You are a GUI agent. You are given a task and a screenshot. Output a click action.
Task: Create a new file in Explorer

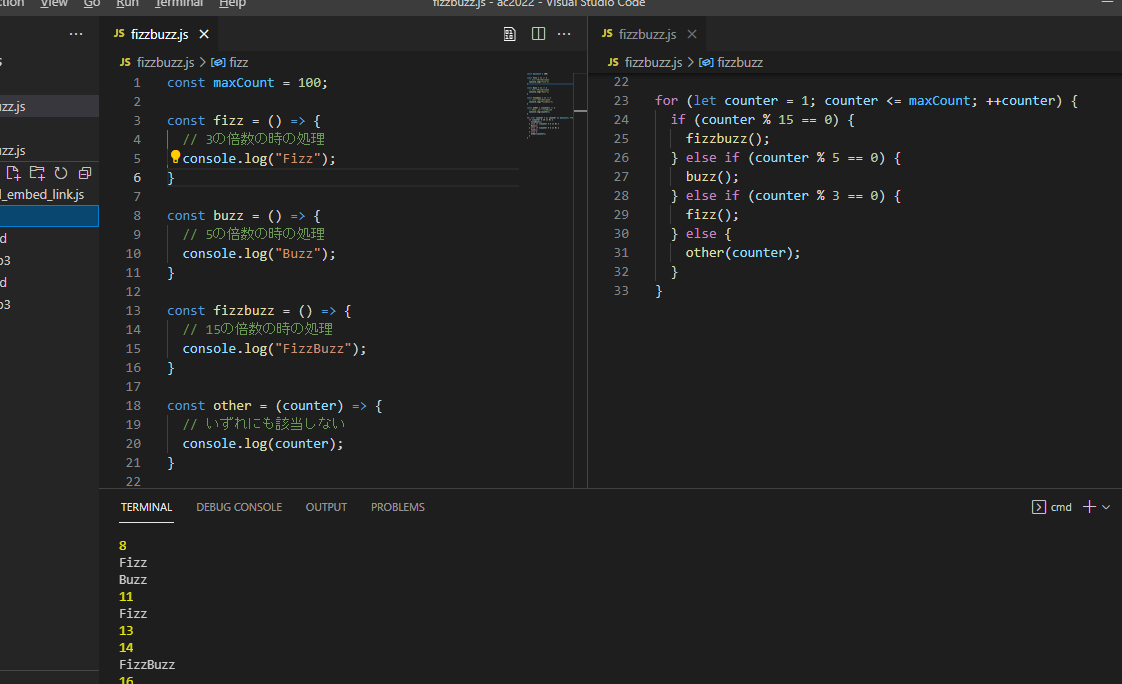[x=14, y=172]
